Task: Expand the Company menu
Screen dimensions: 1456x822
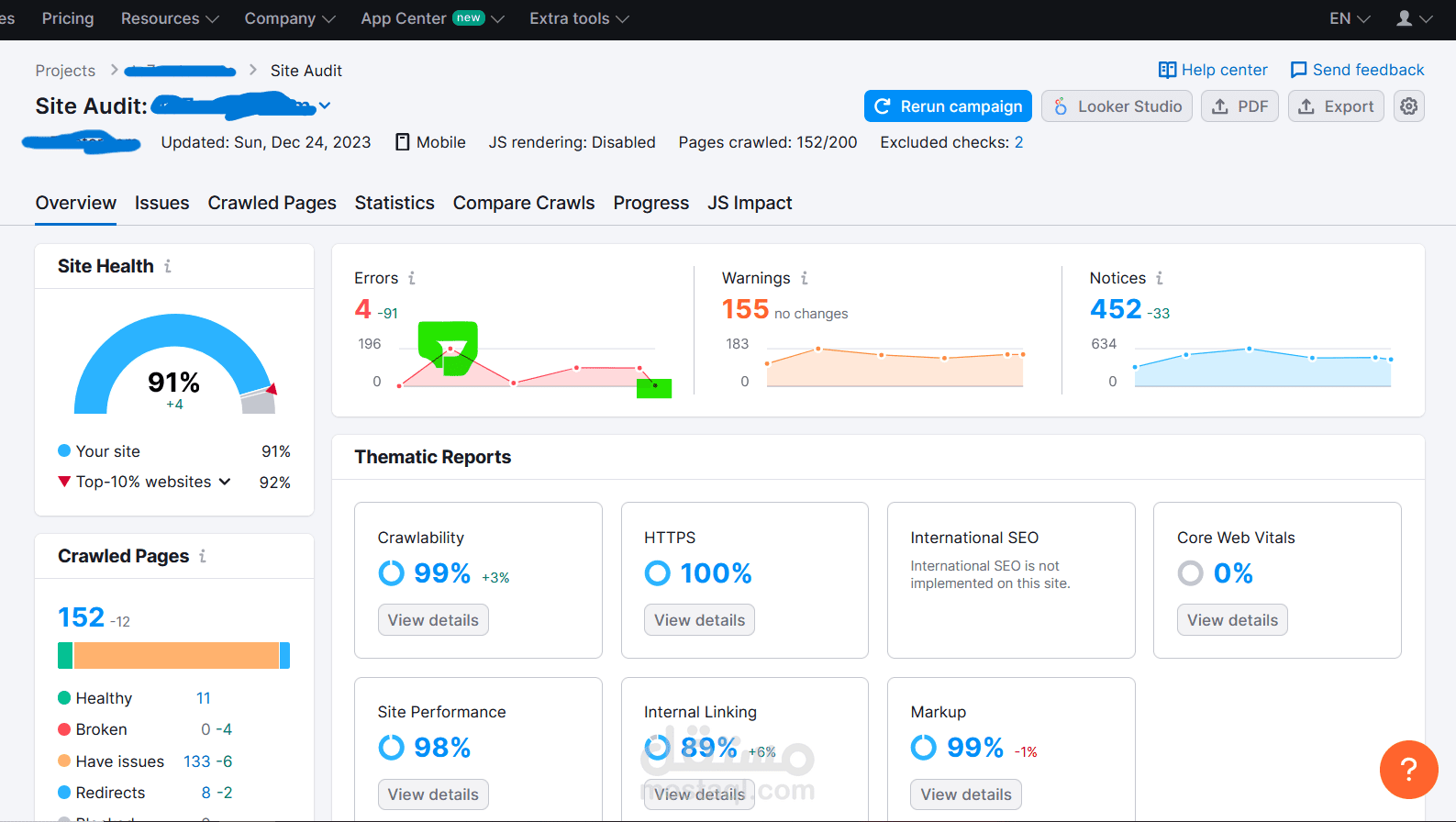Action: (x=290, y=18)
